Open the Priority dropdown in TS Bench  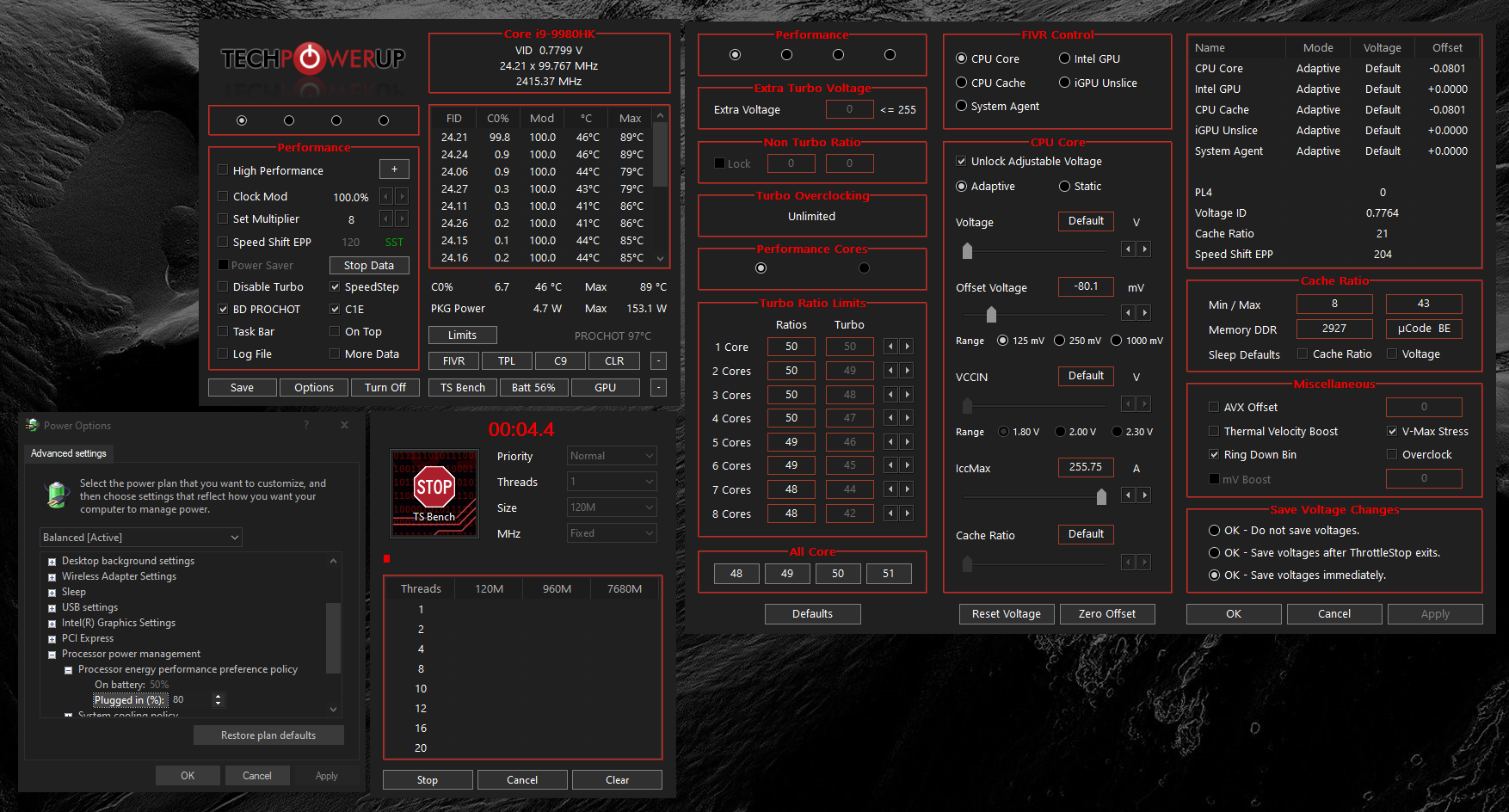pos(612,456)
